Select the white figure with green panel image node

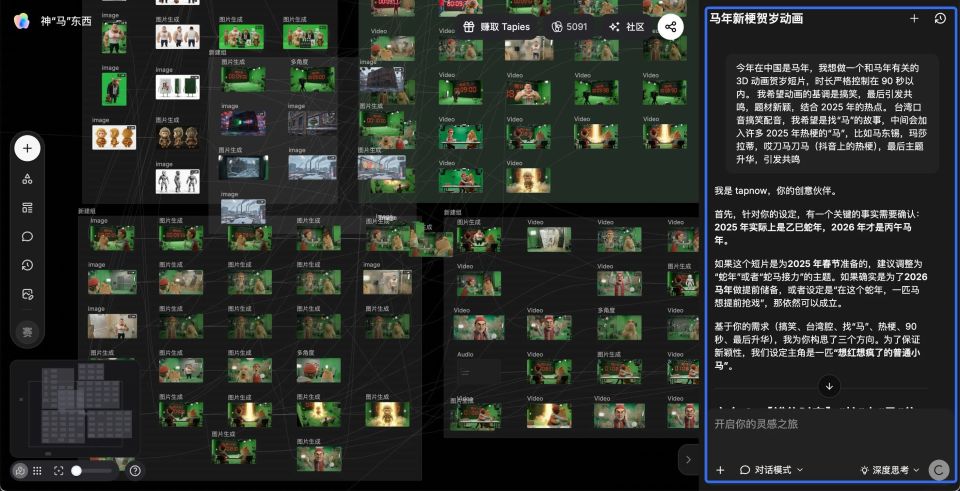178,87
